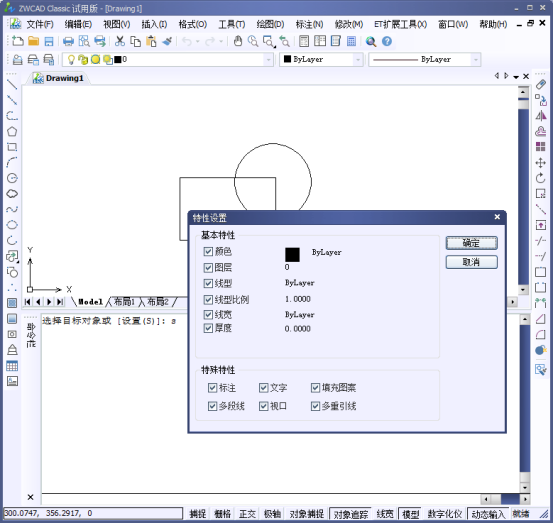Select the Polygon tool
Screen dimensions: 554x524
pos(12,131)
